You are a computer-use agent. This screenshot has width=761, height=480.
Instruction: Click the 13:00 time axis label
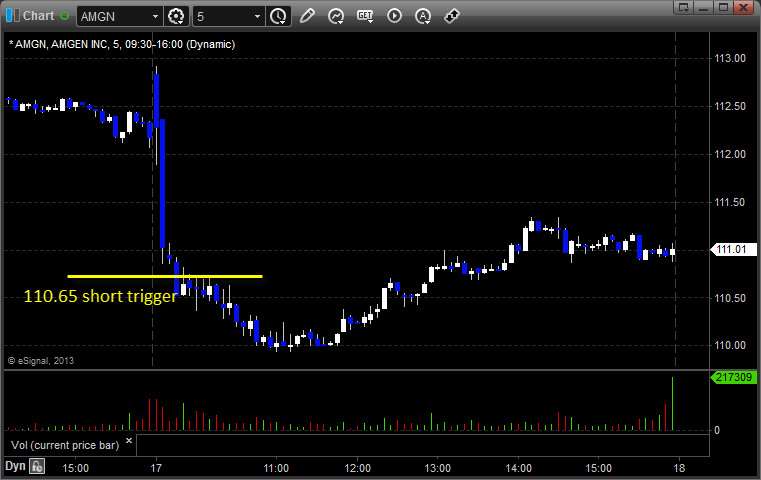click(x=438, y=468)
